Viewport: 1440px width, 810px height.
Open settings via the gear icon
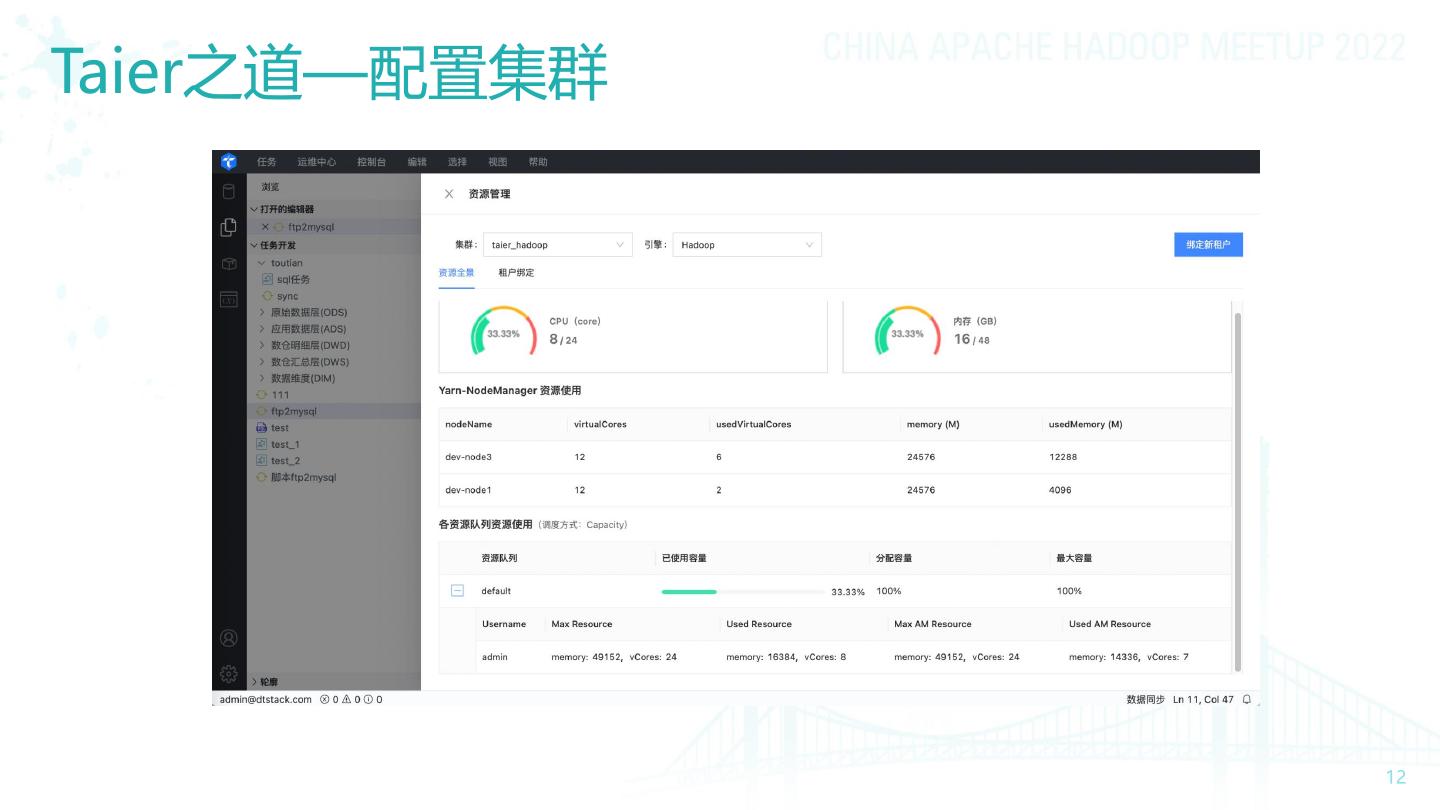pyautogui.click(x=229, y=675)
